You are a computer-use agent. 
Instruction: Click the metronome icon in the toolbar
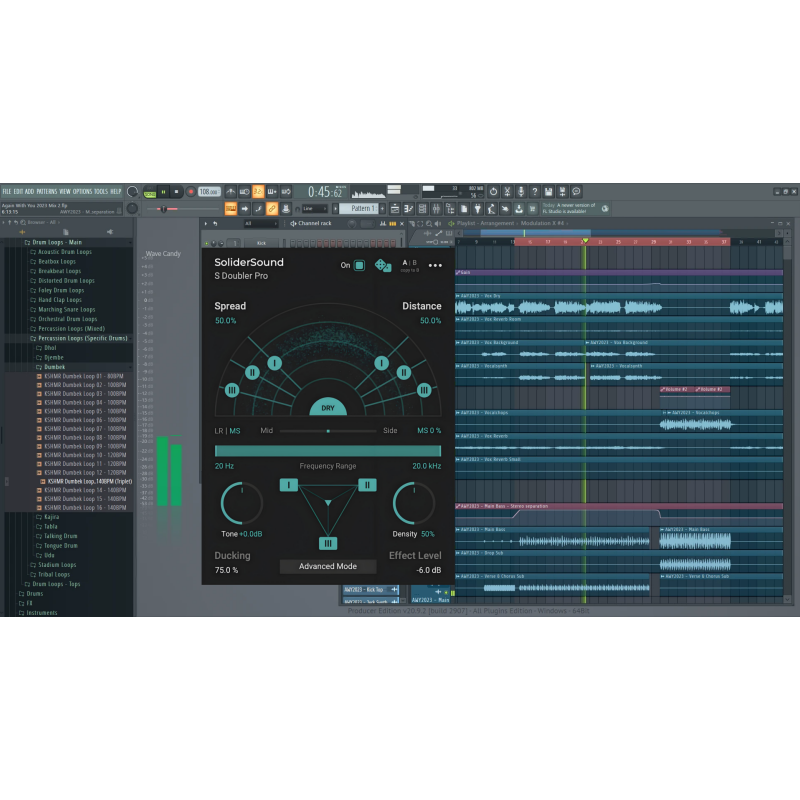(231, 192)
